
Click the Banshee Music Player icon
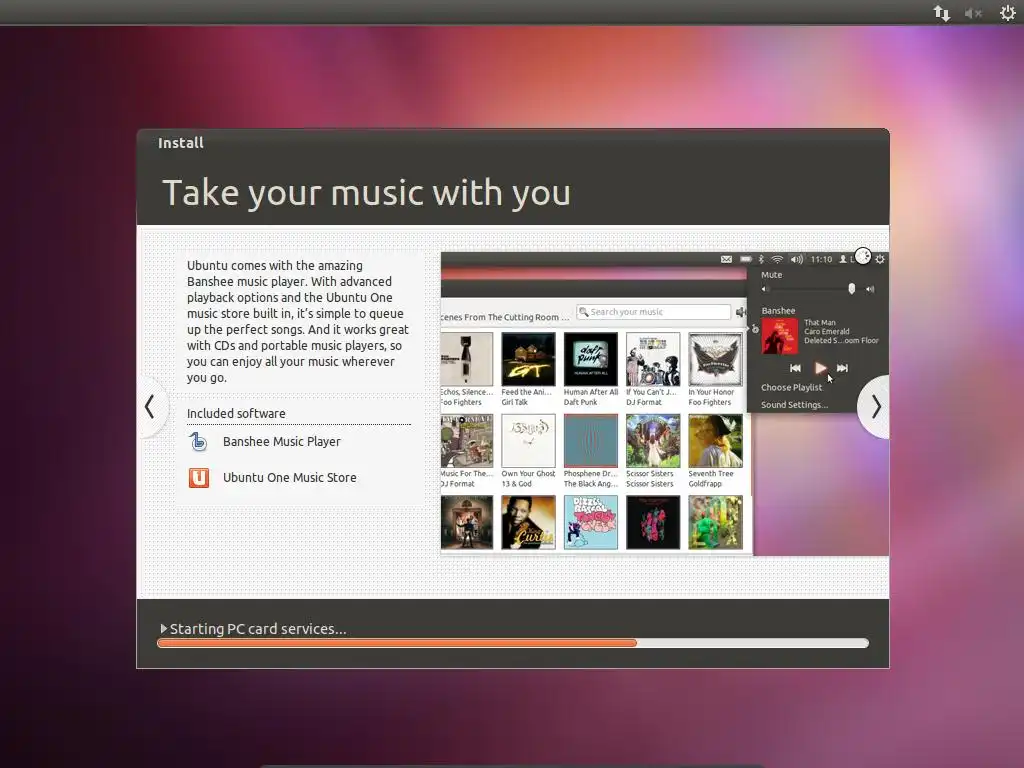[x=199, y=442]
